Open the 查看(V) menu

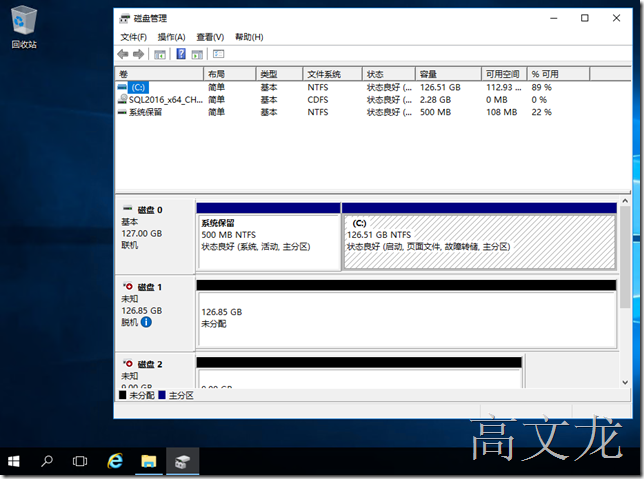210,37
